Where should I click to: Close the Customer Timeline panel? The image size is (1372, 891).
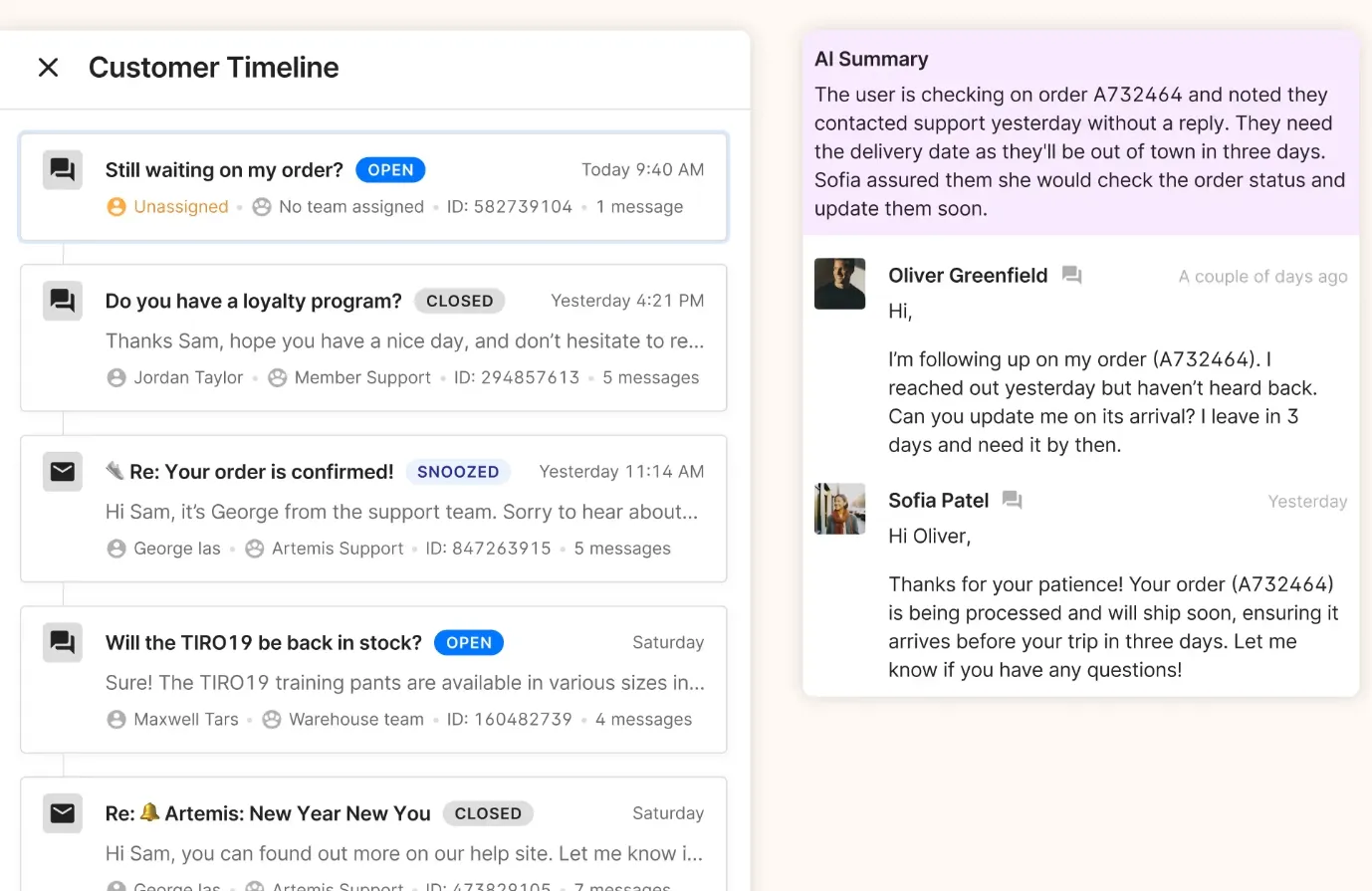coord(48,68)
